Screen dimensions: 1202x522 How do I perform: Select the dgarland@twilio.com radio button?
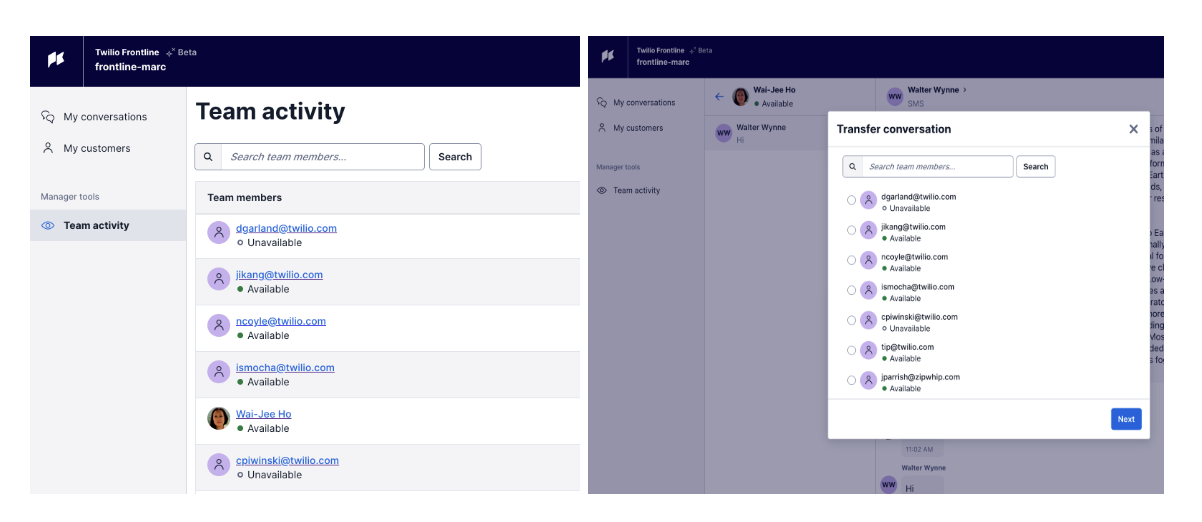click(x=852, y=200)
